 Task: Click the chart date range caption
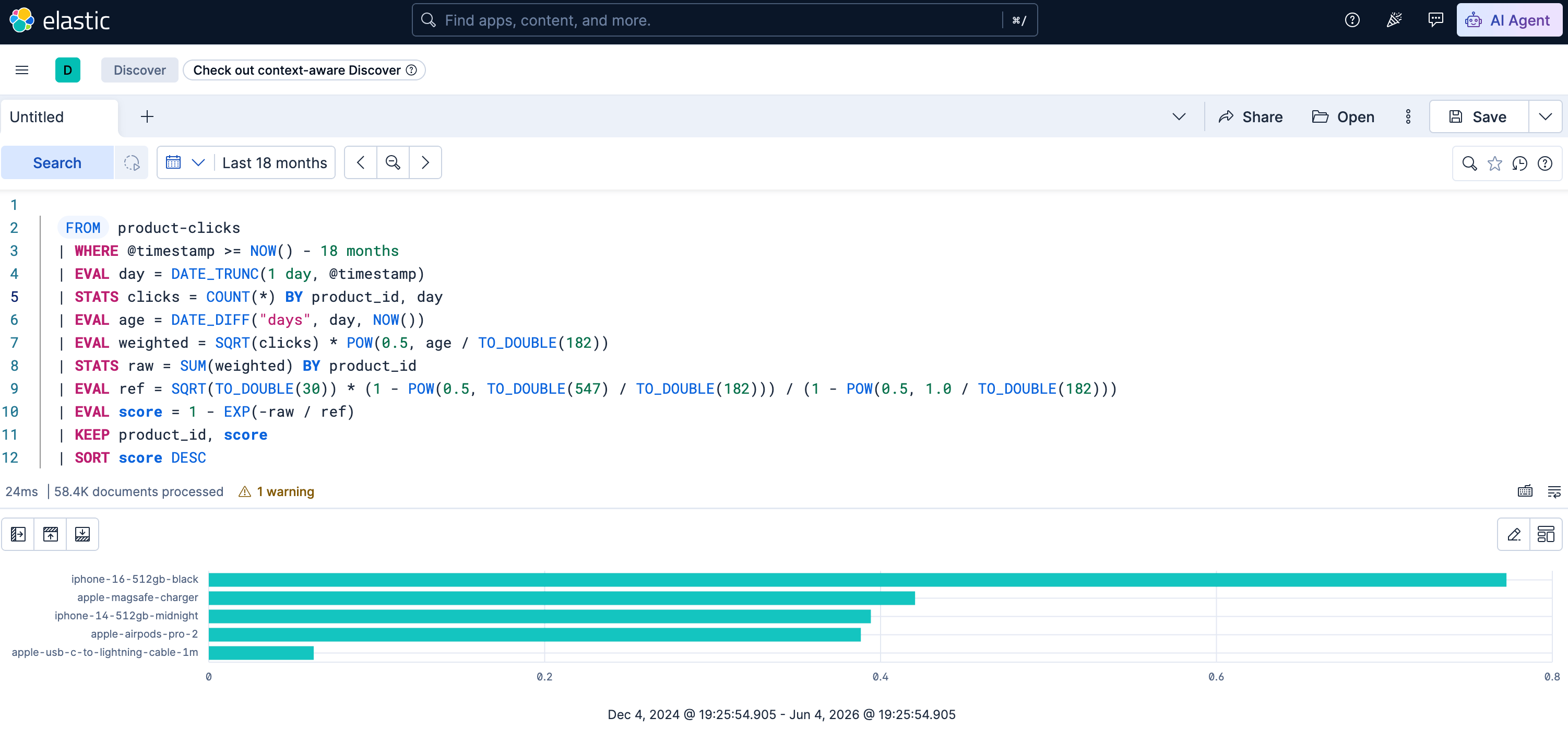(x=781, y=714)
